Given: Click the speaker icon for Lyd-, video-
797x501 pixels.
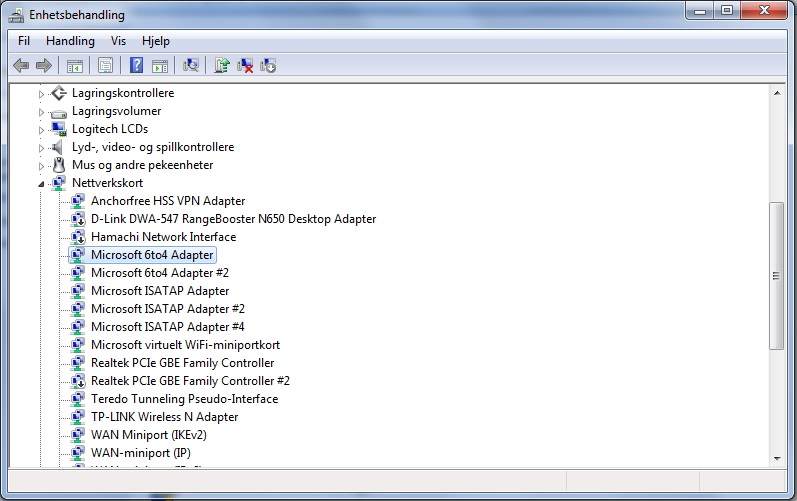Looking at the screenshot, I should (x=58, y=147).
